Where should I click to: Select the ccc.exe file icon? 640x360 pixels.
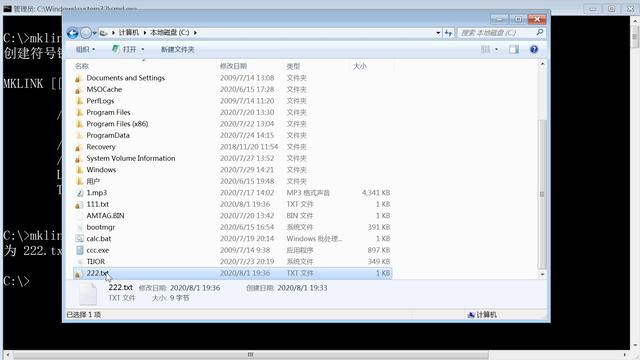point(80,250)
